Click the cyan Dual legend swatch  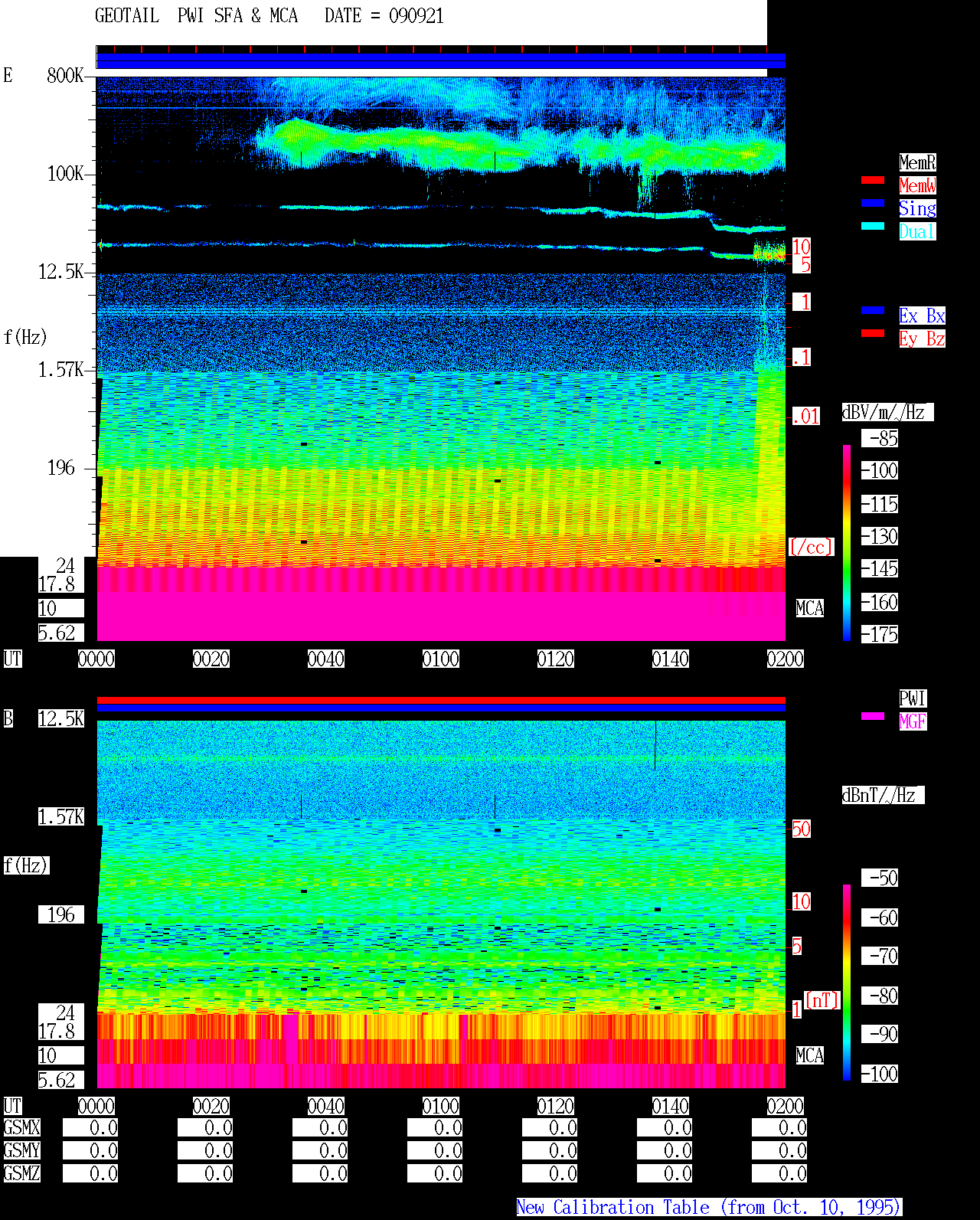click(873, 226)
